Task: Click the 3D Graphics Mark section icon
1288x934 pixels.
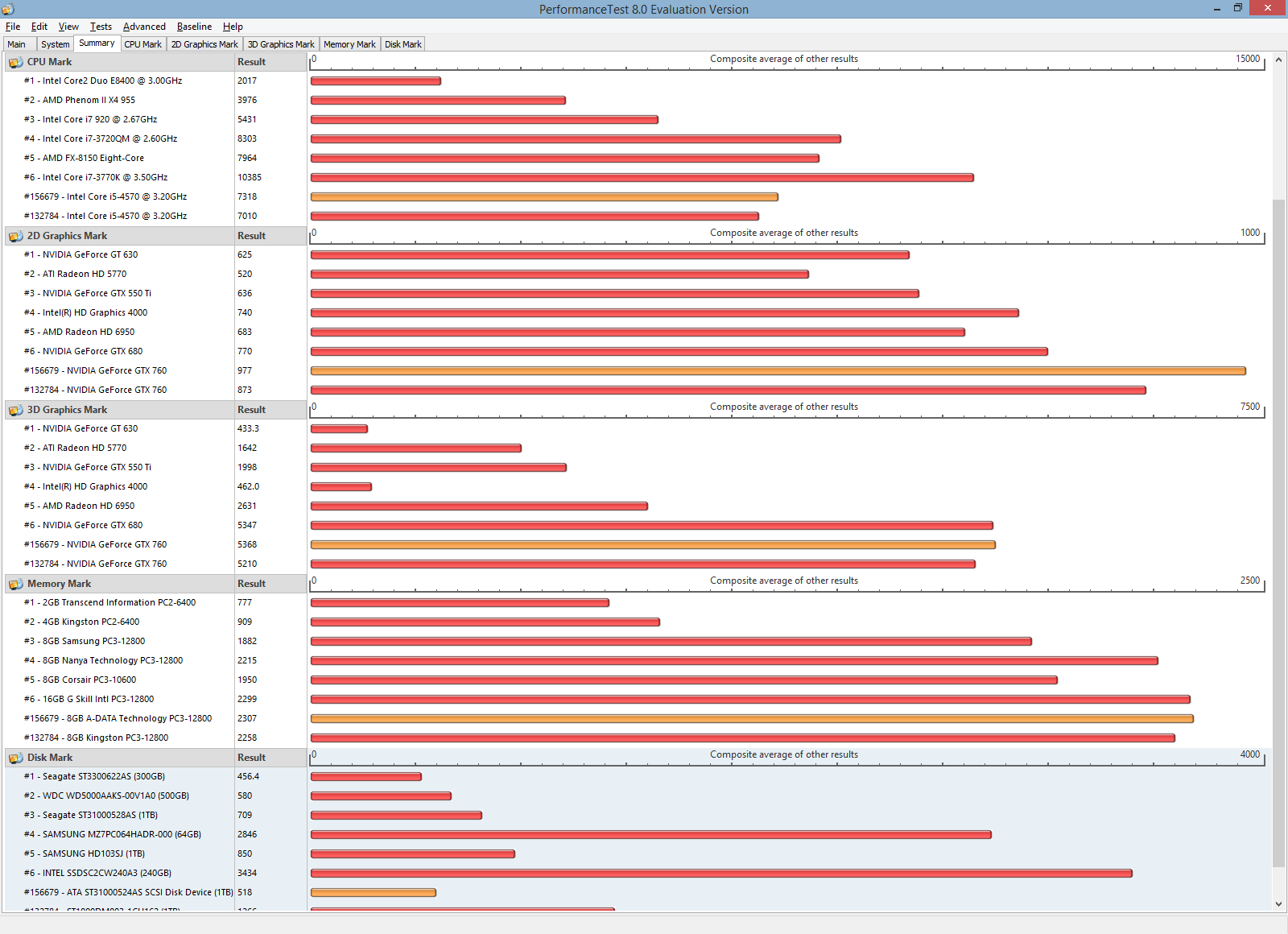Action: click(15, 411)
